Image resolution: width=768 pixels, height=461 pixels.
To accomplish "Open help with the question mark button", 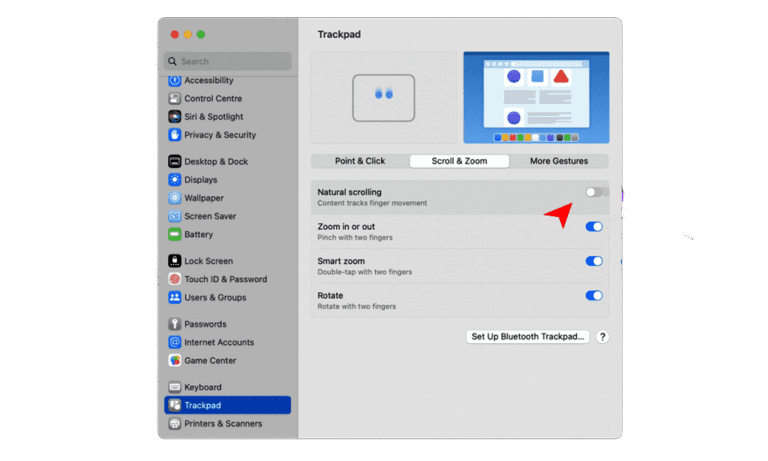I will pyautogui.click(x=602, y=337).
